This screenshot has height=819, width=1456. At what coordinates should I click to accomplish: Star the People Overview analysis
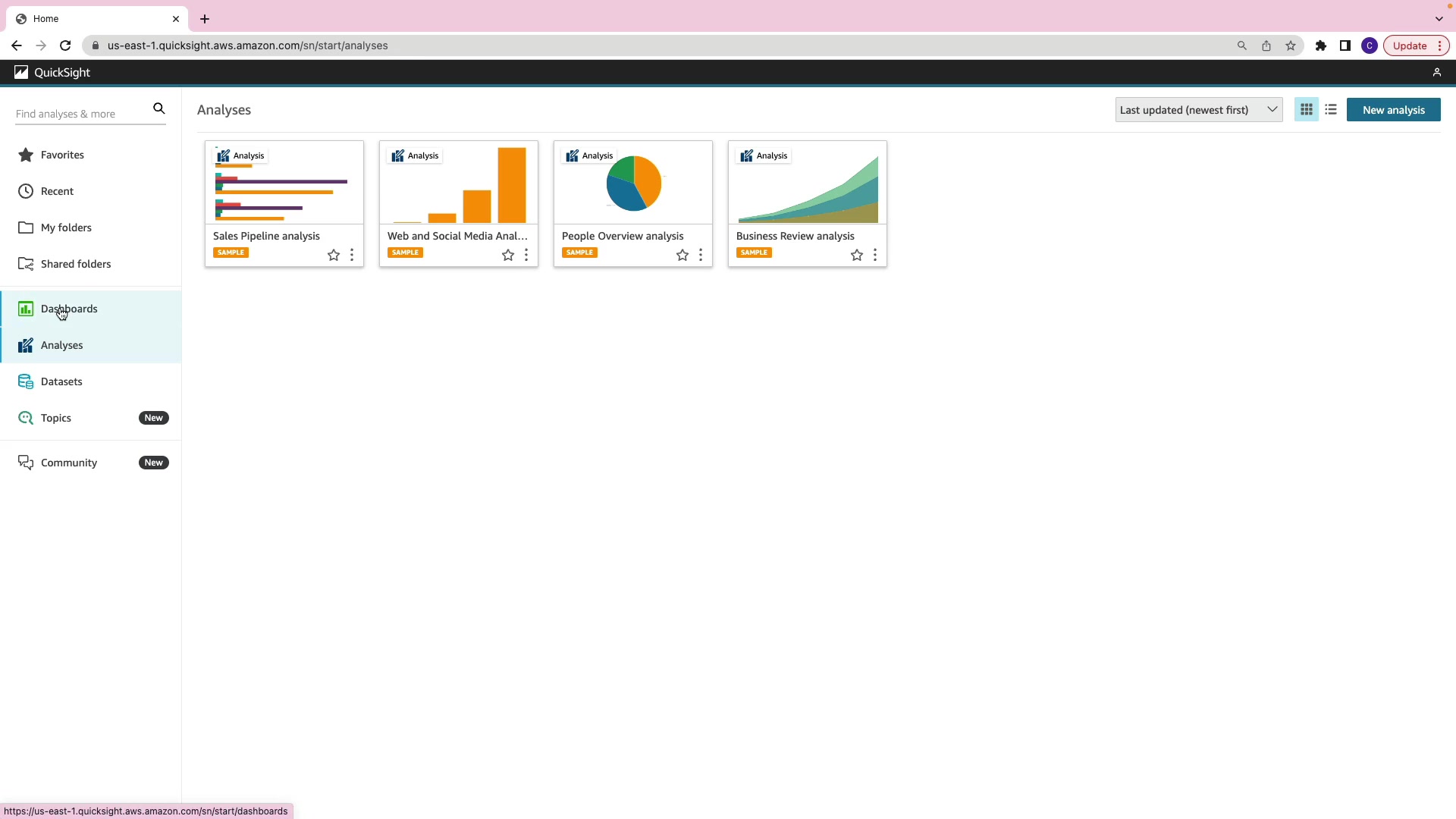[682, 255]
